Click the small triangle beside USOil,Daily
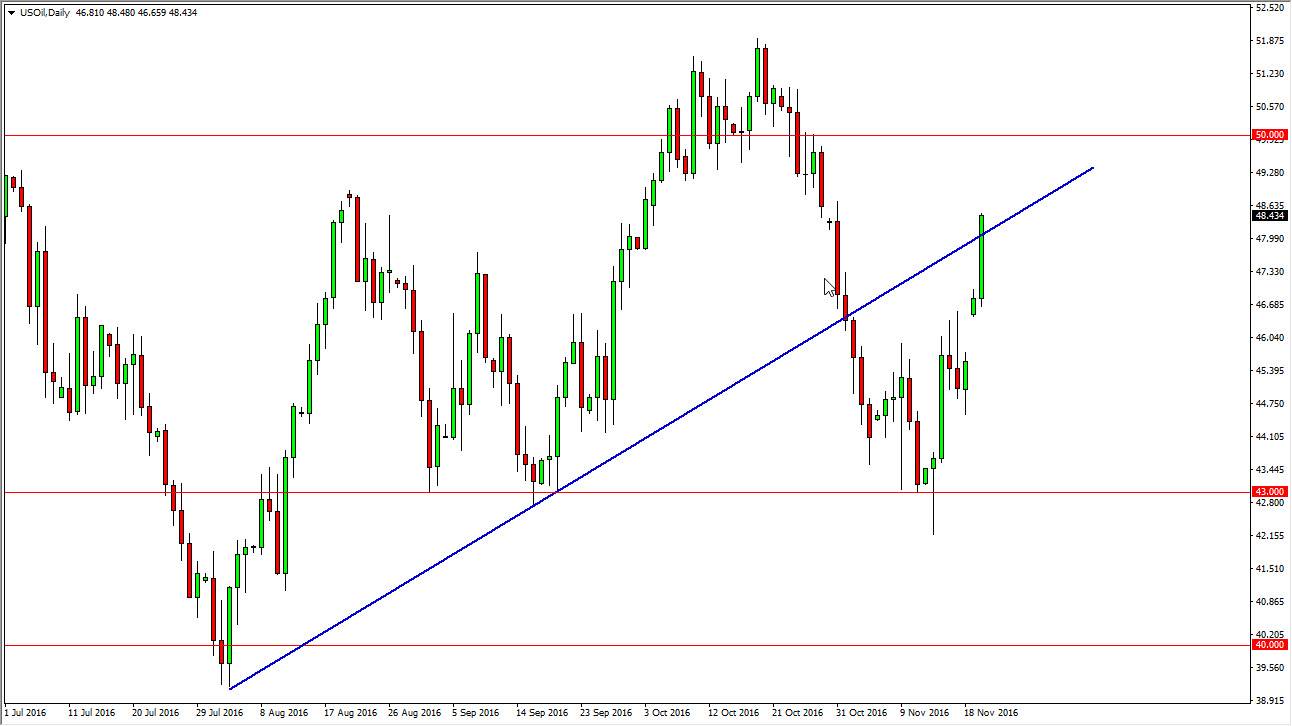Viewport: 1292px width, 726px height. [11, 13]
